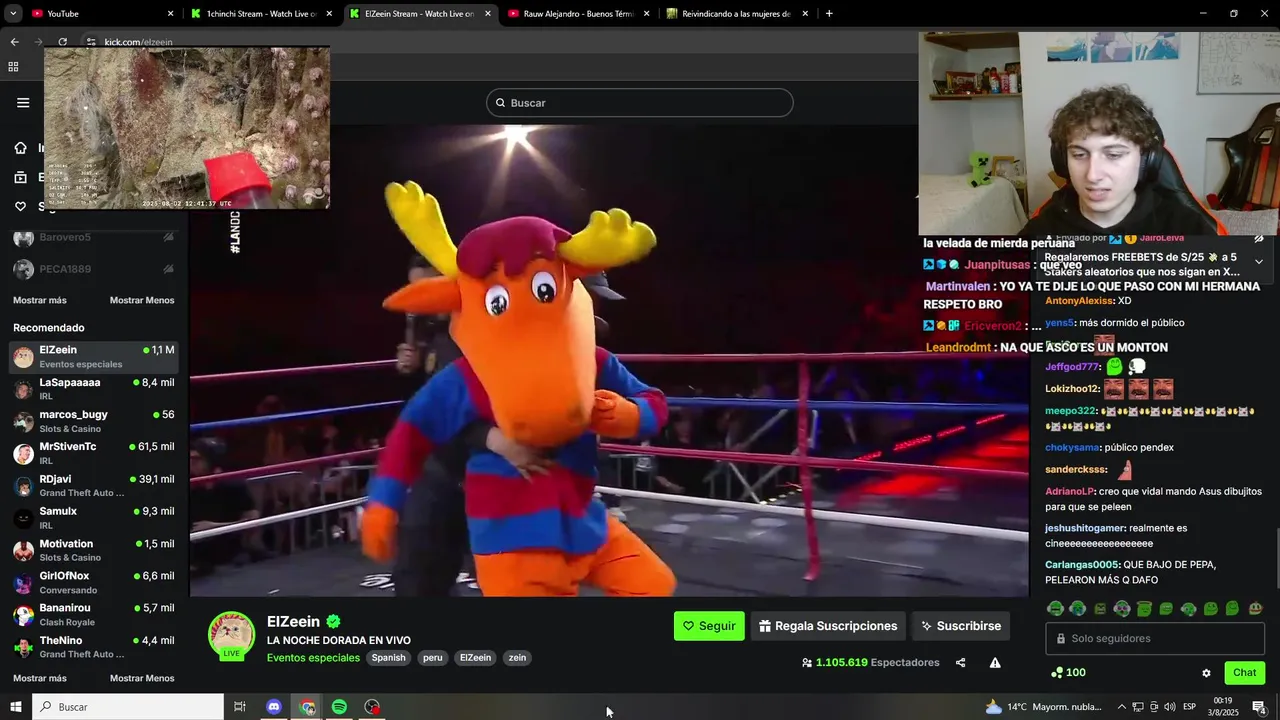
Task: Open the Browse icon in Kick sidebar
Action: tap(20, 177)
